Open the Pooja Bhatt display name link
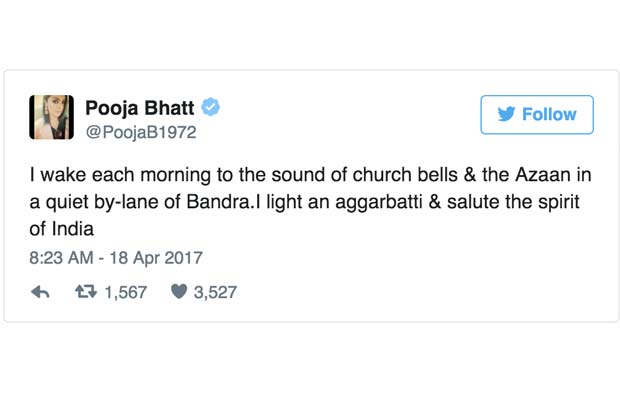Viewport: 620px width, 400px height. (x=140, y=107)
